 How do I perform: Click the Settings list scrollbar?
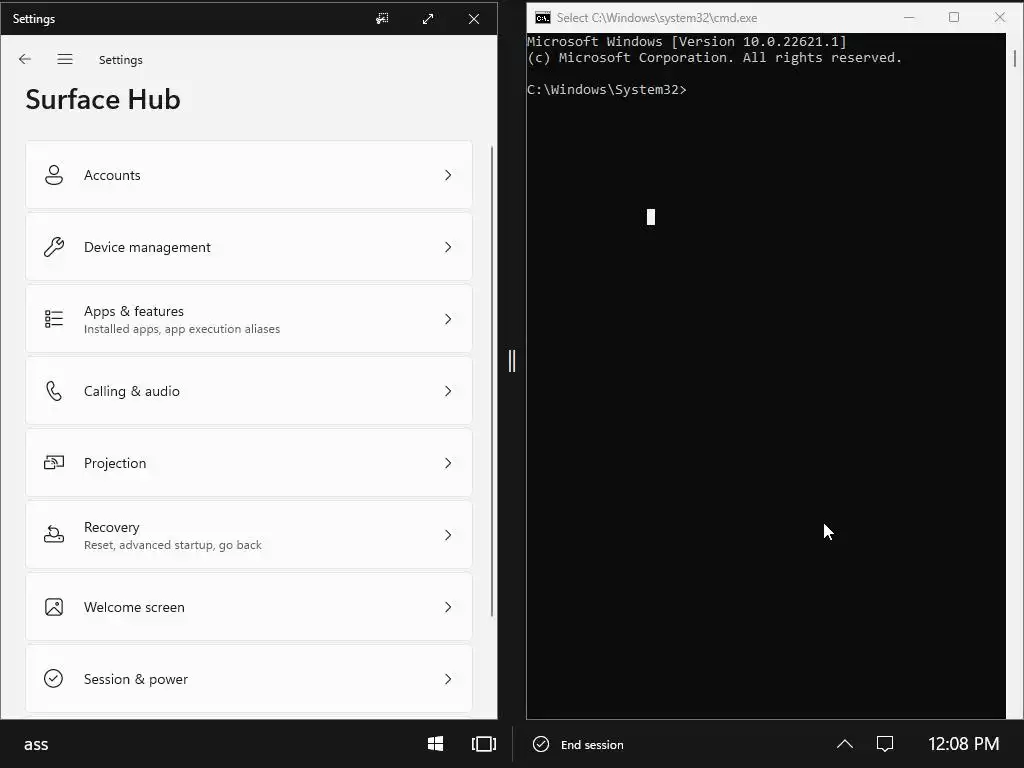click(492, 381)
